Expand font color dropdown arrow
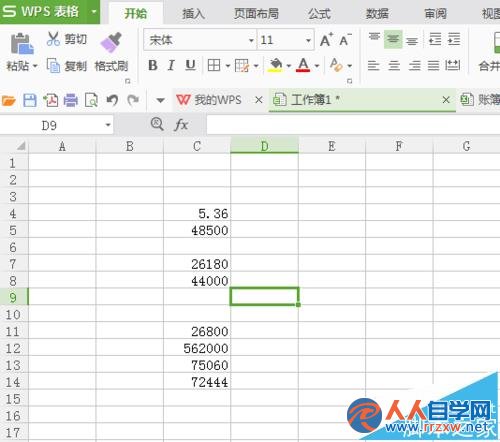Viewport: 500px width, 442px height. [x=317, y=66]
